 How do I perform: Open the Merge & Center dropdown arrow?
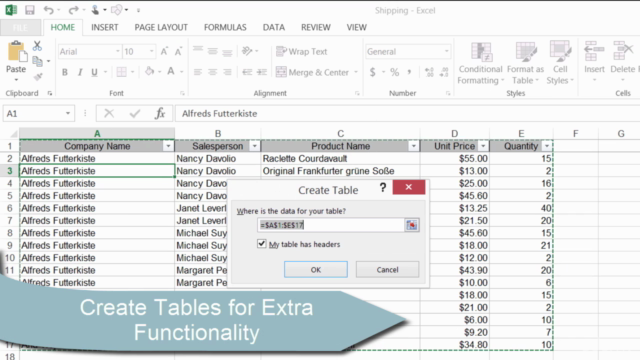click(356, 72)
